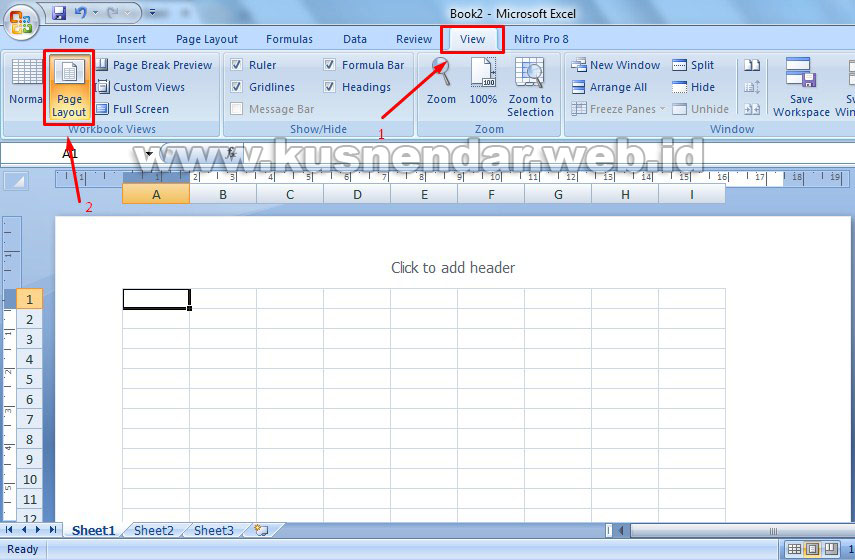This screenshot has width=855, height=560.
Task: Split the worksheet window
Action: (693, 65)
